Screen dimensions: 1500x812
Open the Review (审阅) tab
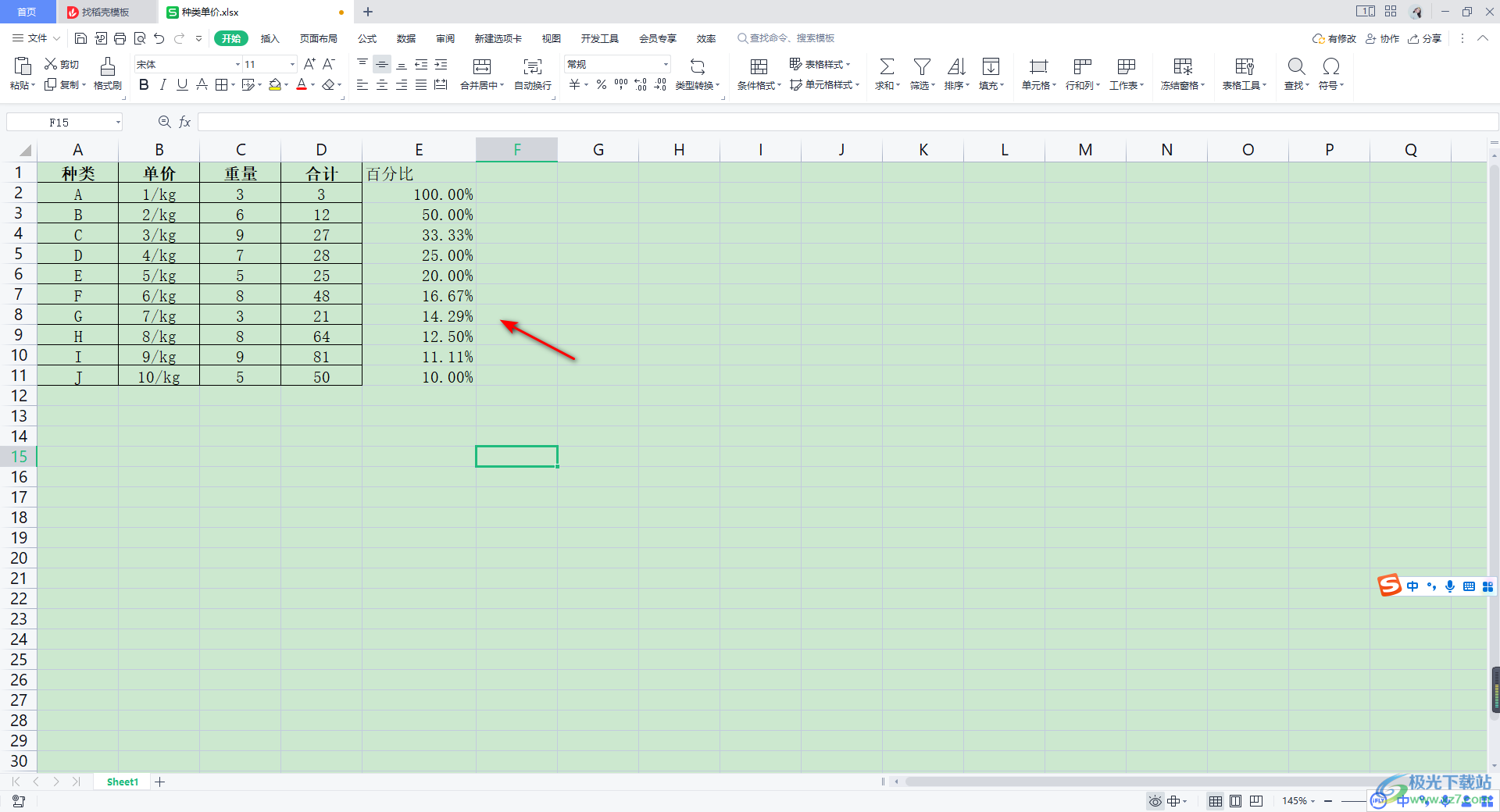pos(445,38)
